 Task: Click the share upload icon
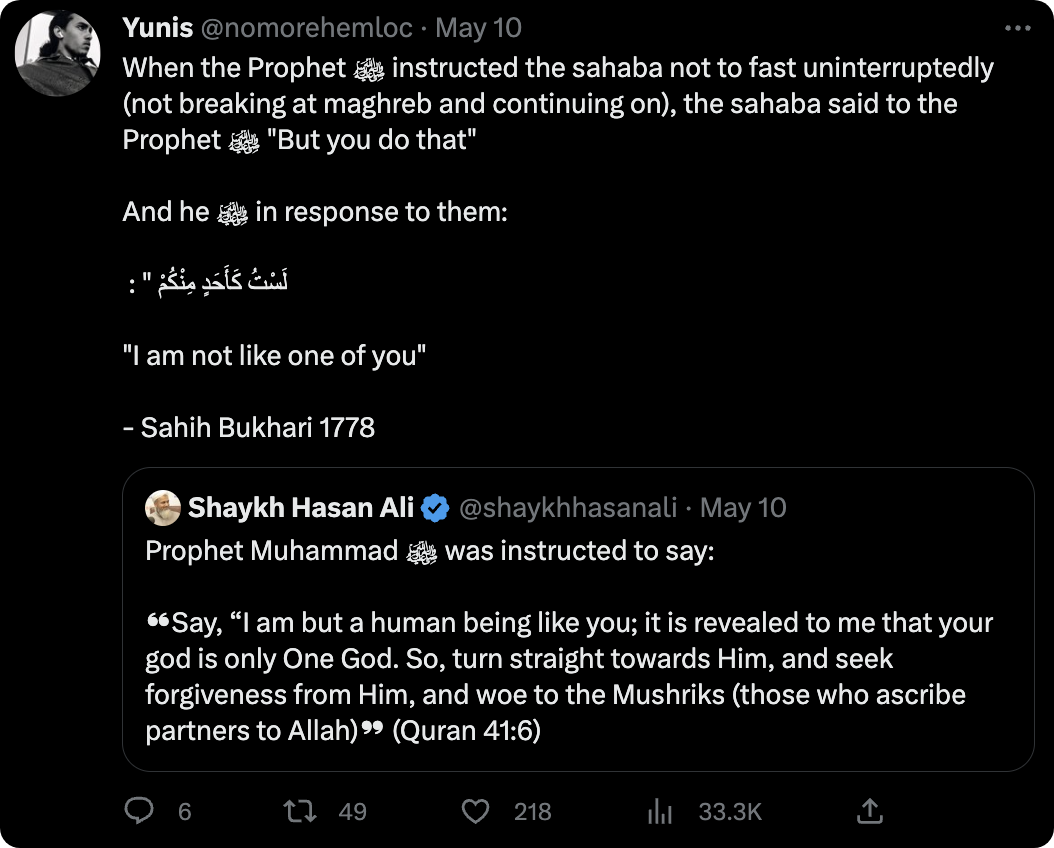coord(870,811)
